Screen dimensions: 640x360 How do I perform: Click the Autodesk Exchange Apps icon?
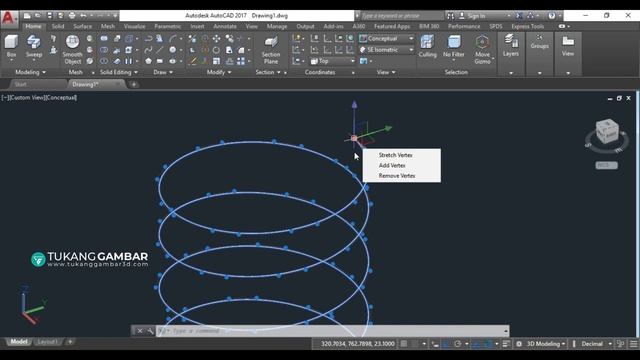pyautogui.click(x=519, y=16)
